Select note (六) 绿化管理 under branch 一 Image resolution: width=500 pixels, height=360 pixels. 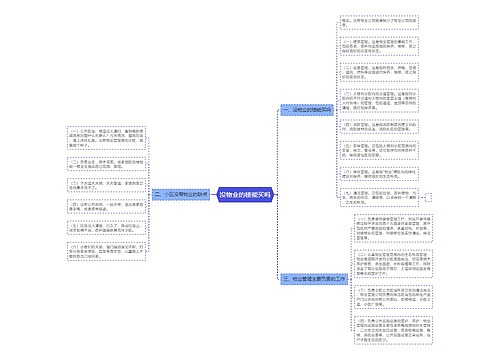[x=379, y=174]
